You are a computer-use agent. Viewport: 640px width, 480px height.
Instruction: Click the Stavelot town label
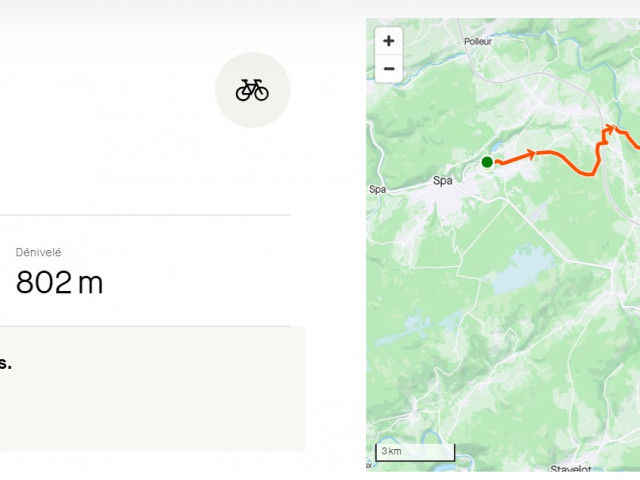click(570, 468)
